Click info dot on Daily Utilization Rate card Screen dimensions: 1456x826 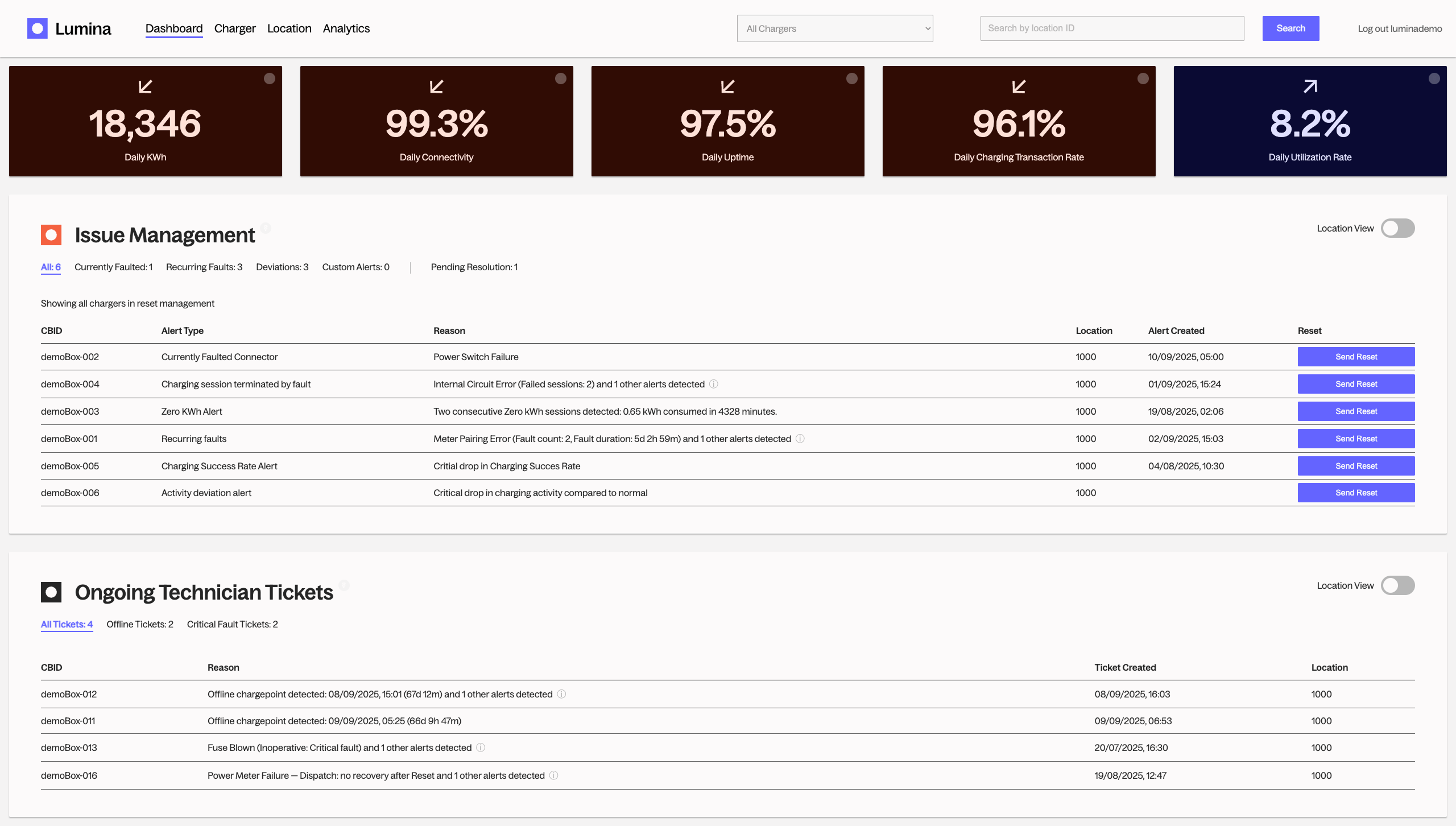coord(1434,79)
